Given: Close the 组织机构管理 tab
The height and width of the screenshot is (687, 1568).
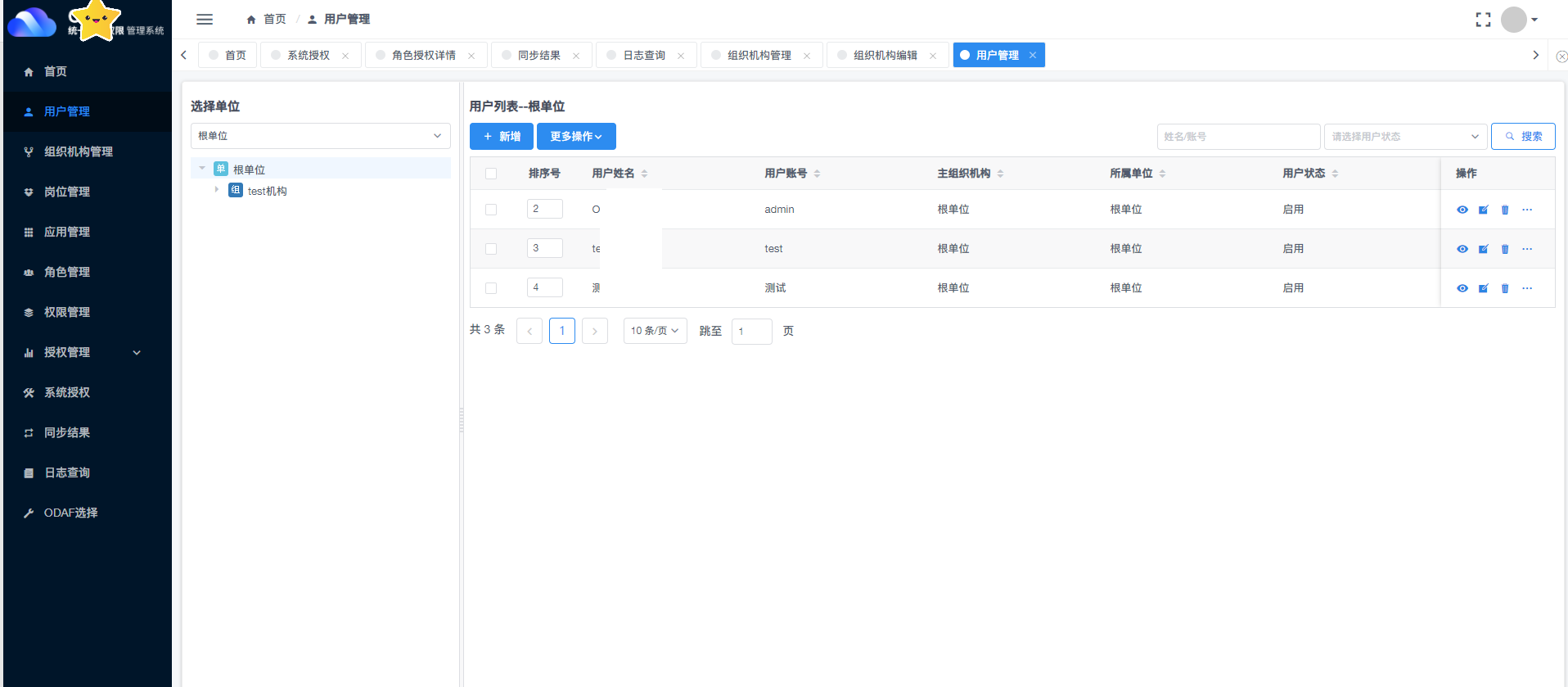Looking at the screenshot, I should [x=807, y=56].
